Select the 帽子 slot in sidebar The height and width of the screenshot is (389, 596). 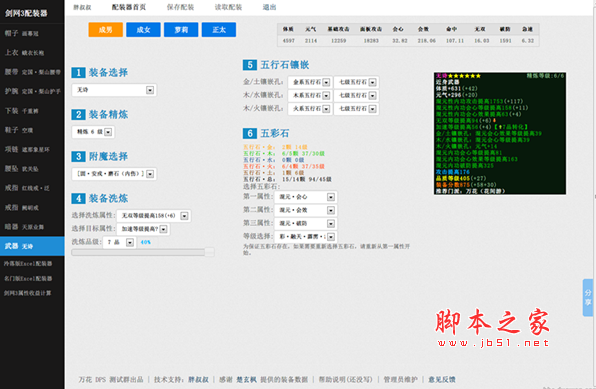pyautogui.click(x=32, y=33)
